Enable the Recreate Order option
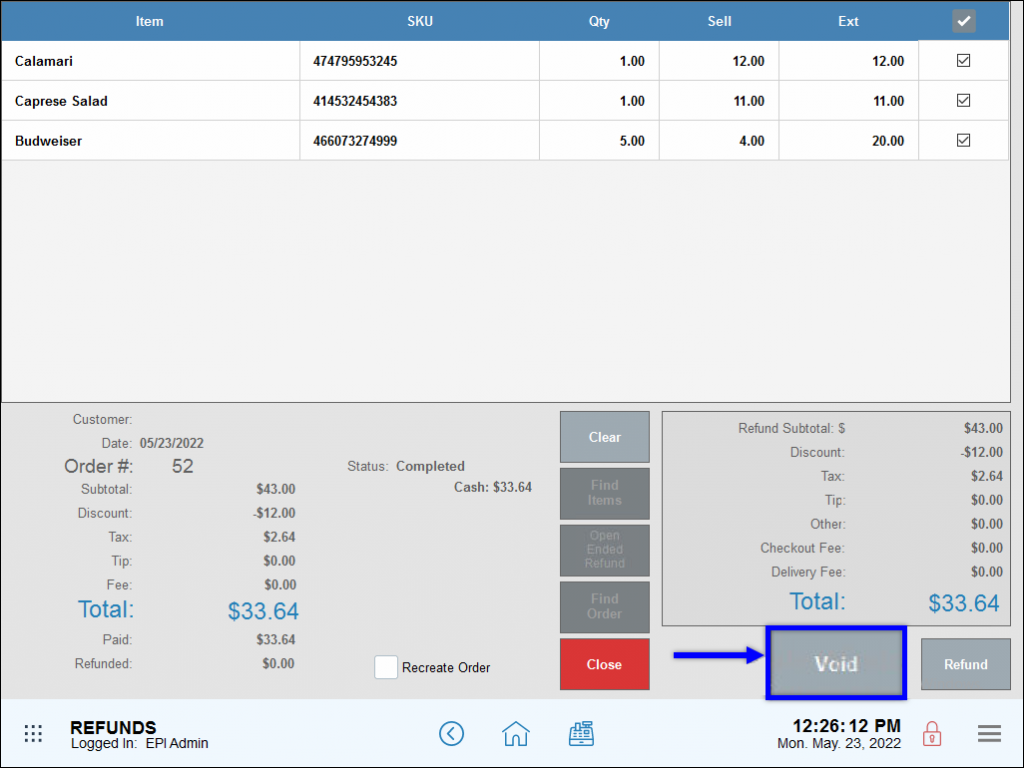The width and height of the screenshot is (1024, 768). pyautogui.click(x=386, y=667)
